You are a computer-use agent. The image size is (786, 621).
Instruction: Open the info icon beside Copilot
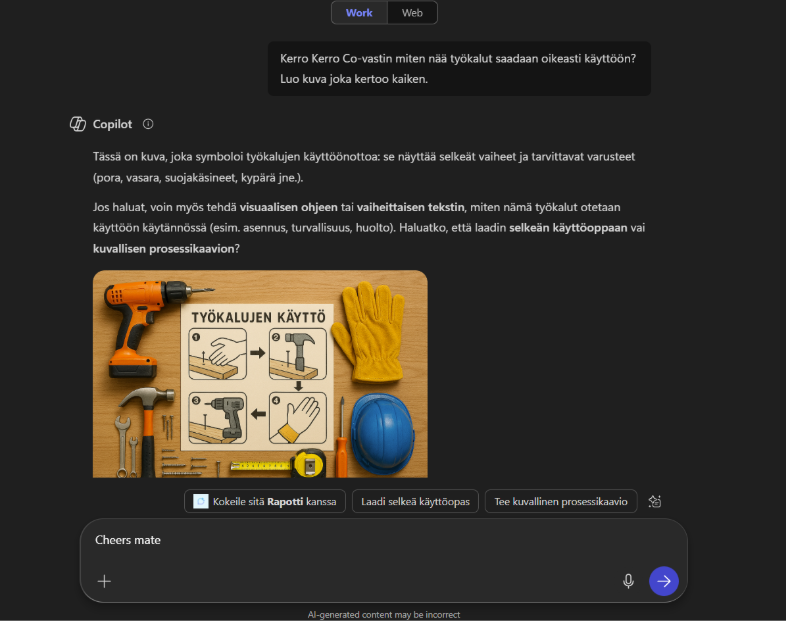click(148, 124)
